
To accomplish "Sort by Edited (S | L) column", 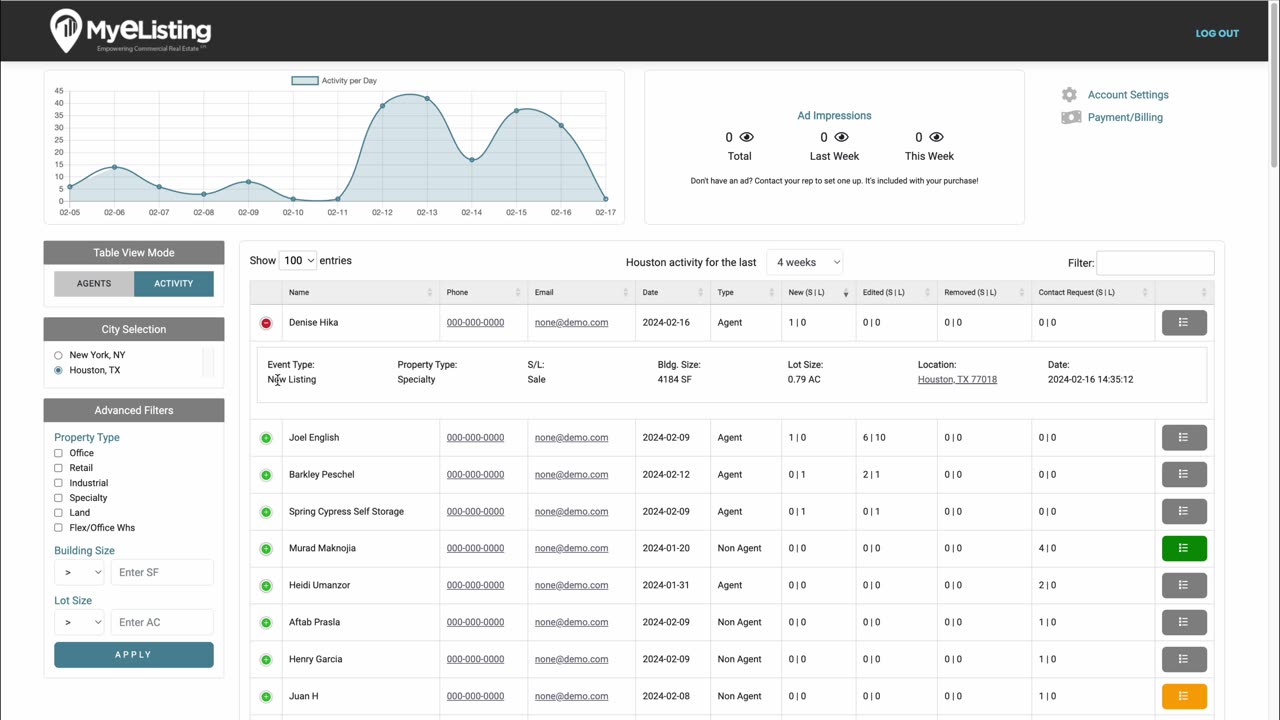I will [x=896, y=292].
